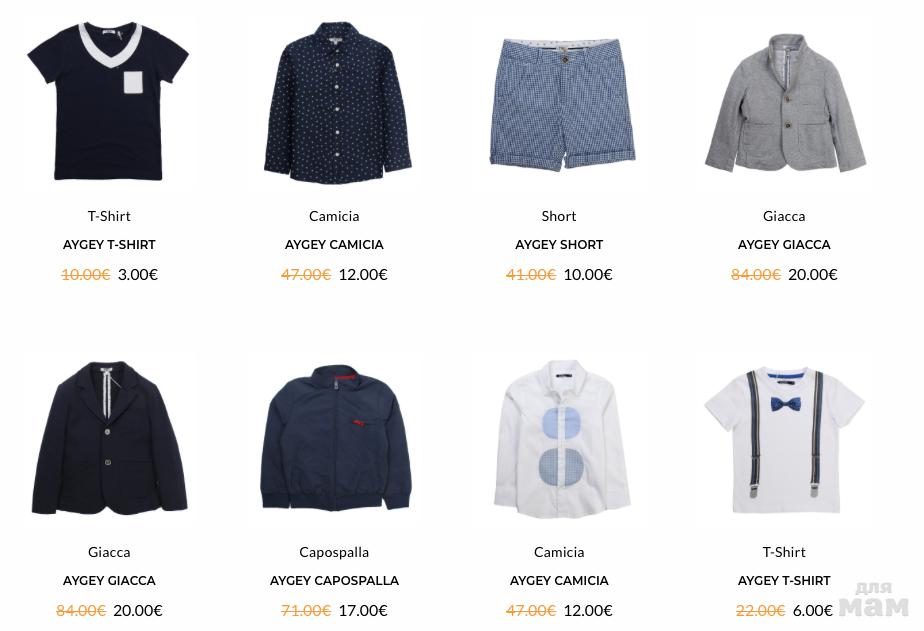Image resolution: width=924 pixels, height=631 pixels.
Task: Click the AYGEY CAPOSPALLA product title
Action: pos(334,580)
